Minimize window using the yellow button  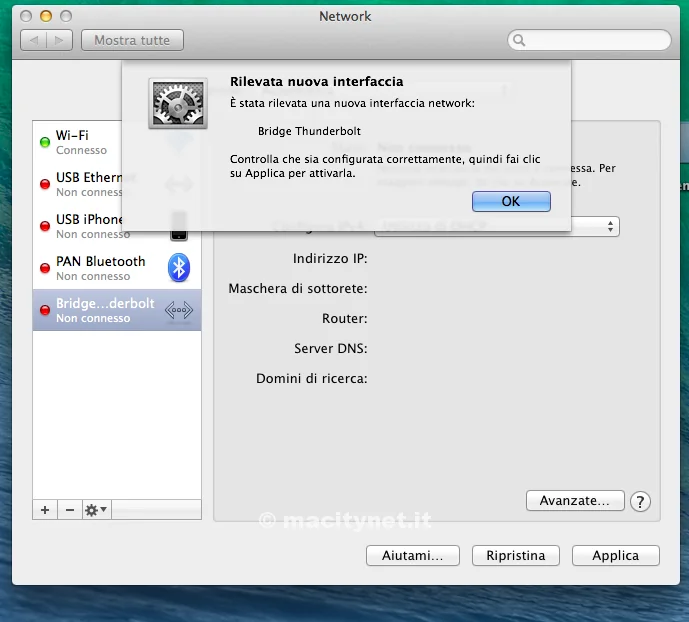click(46, 16)
